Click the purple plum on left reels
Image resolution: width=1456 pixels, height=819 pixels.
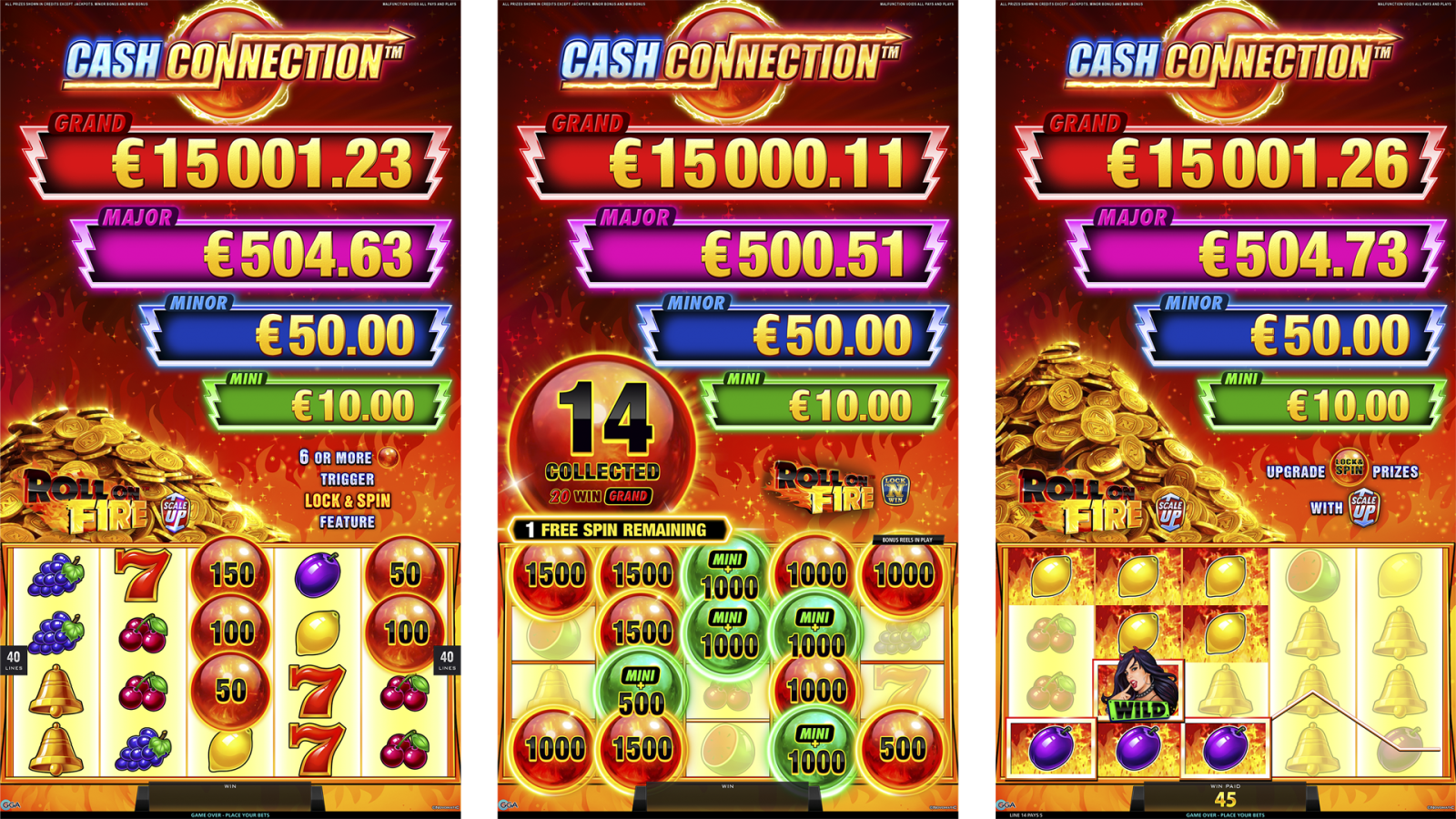pos(318,574)
